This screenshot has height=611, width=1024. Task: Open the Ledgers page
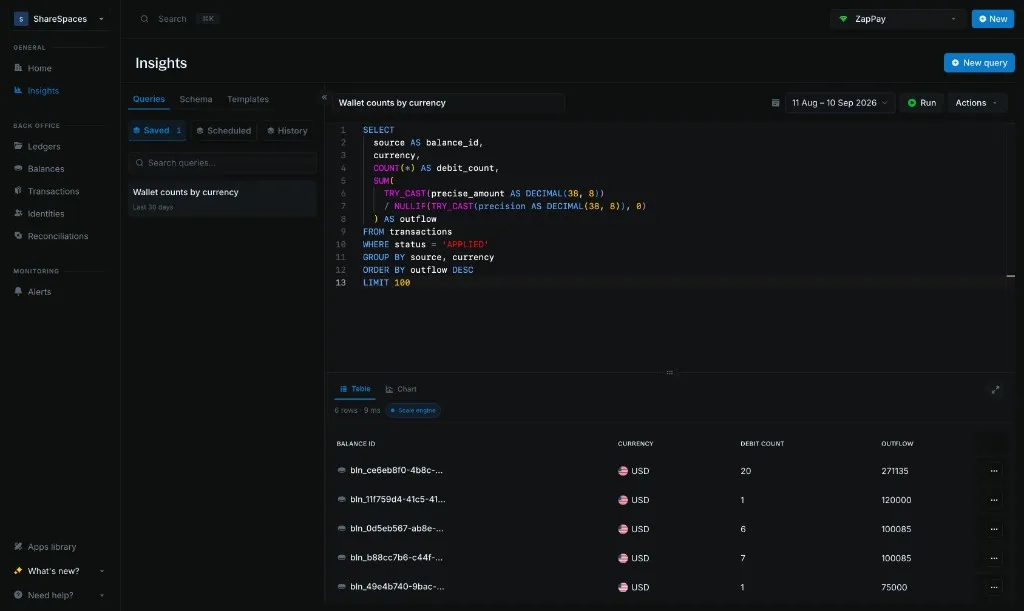(x=44, y=146)
